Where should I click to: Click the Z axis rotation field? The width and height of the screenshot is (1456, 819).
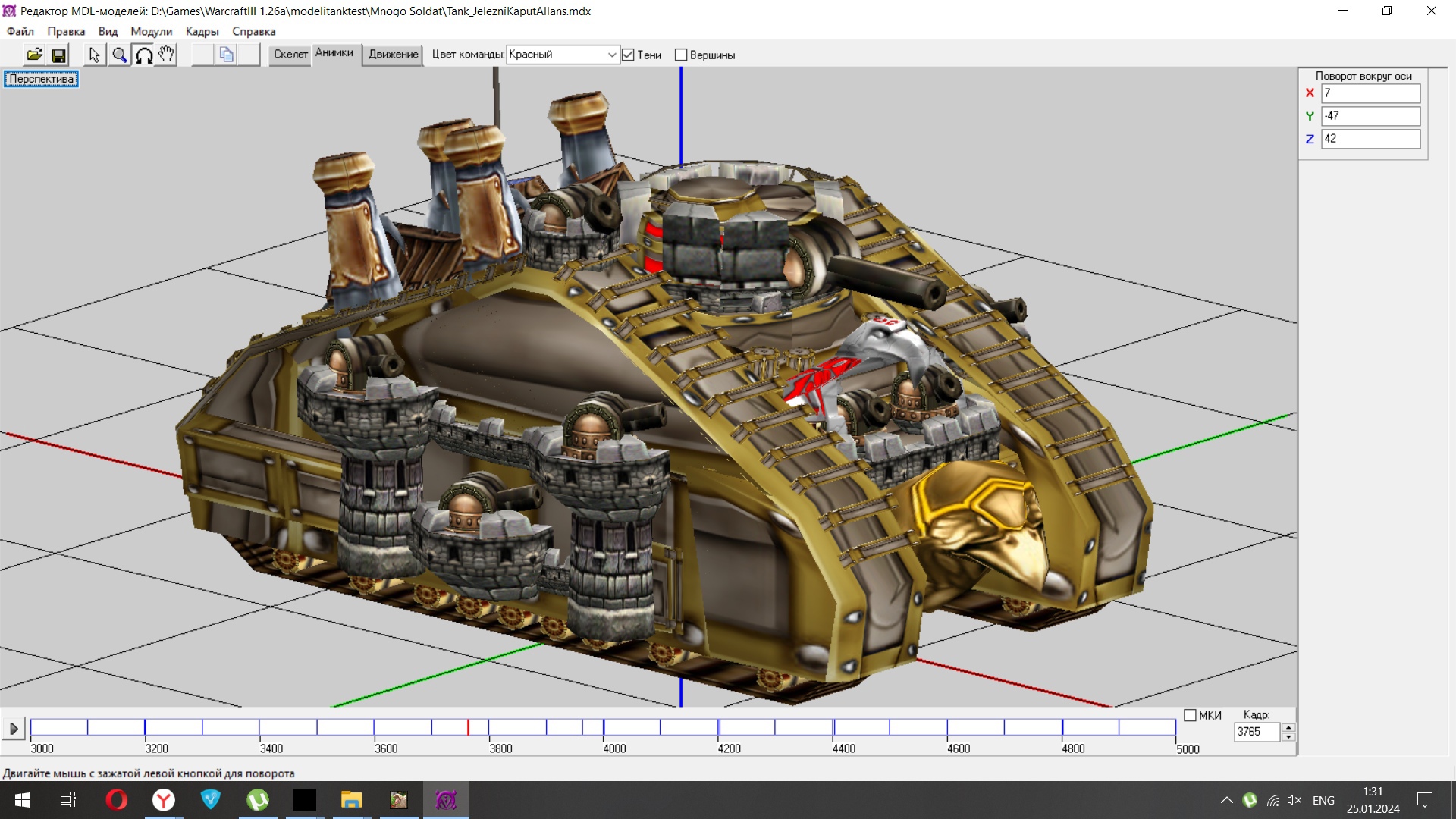point(1370,139)
